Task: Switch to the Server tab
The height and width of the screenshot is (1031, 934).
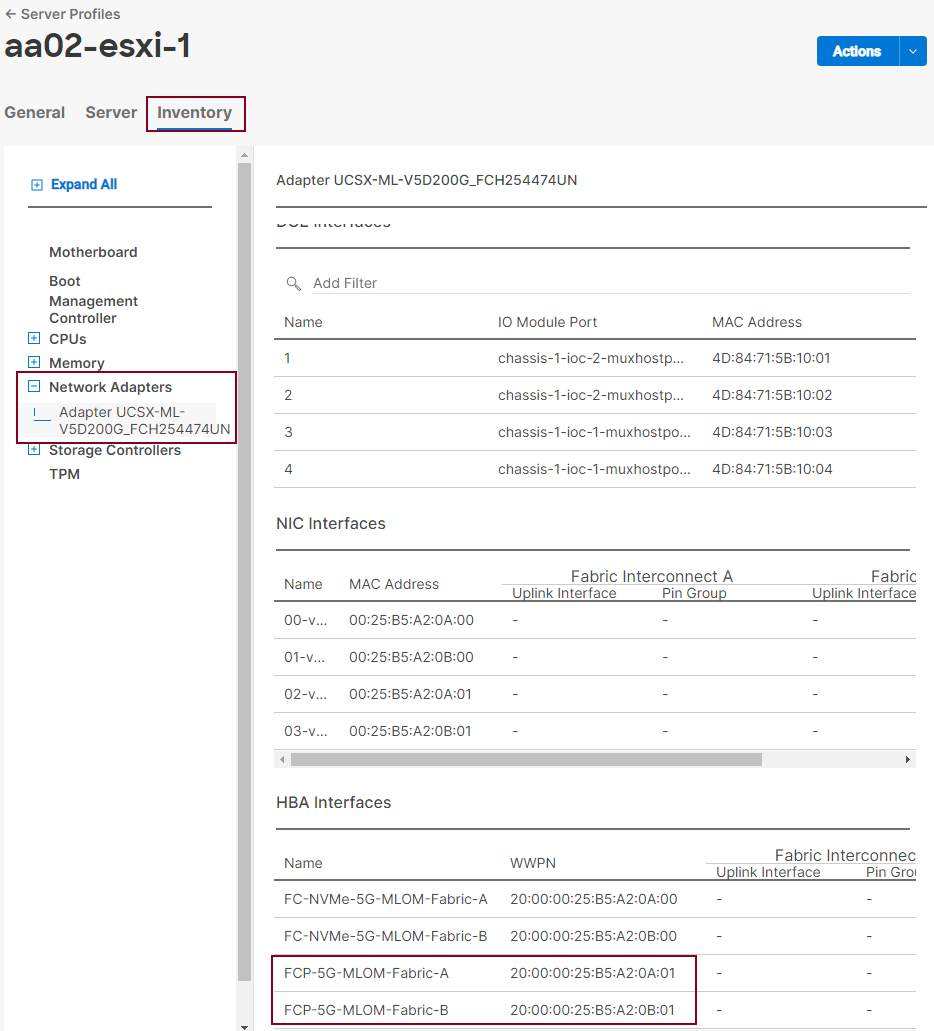Action: (111, 112)
